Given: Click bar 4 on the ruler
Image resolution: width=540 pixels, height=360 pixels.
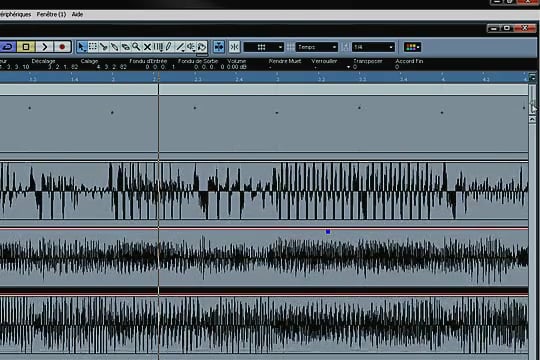Looking at the screenshot, I should coord(443,79).
